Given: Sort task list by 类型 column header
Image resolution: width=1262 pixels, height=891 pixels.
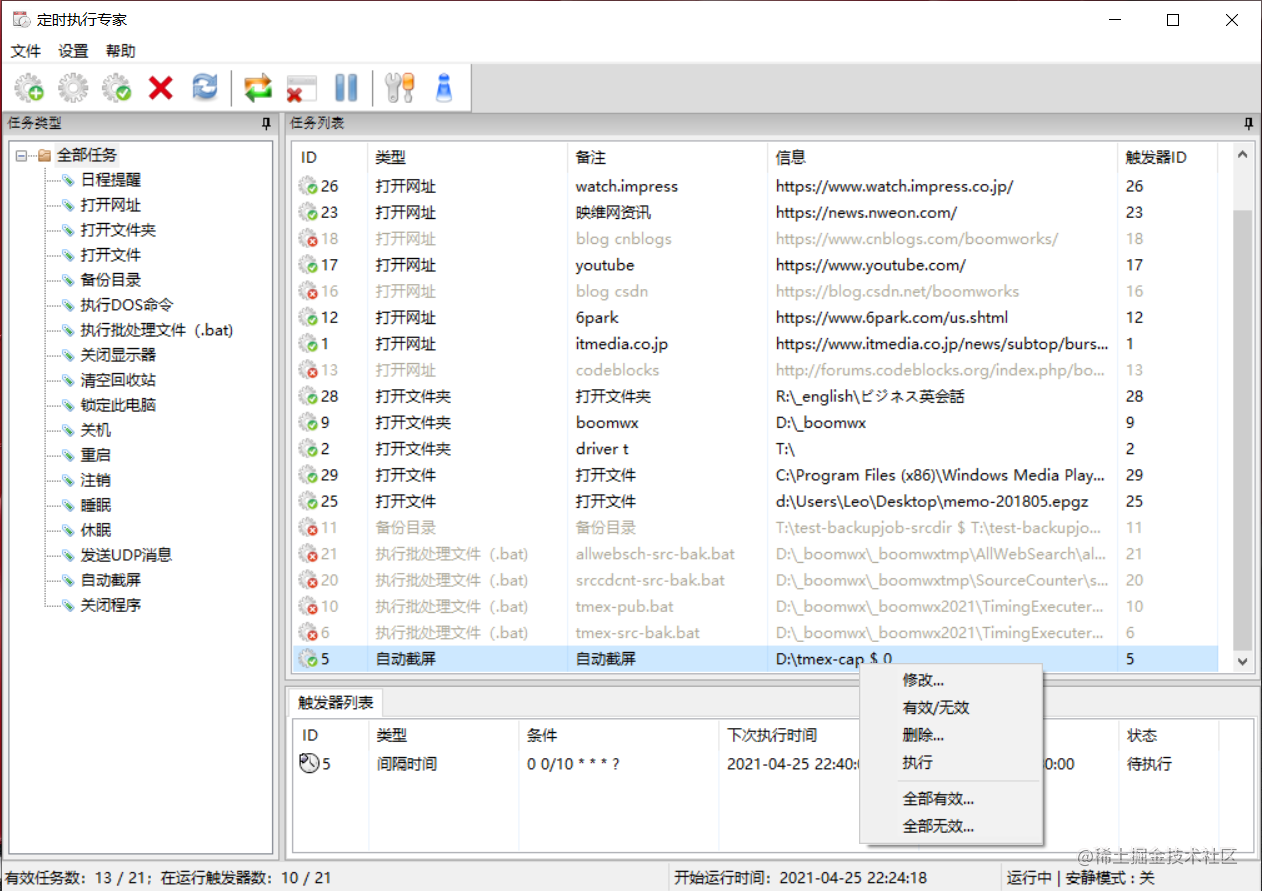Looking at the screenshot, I should [467, 157].
